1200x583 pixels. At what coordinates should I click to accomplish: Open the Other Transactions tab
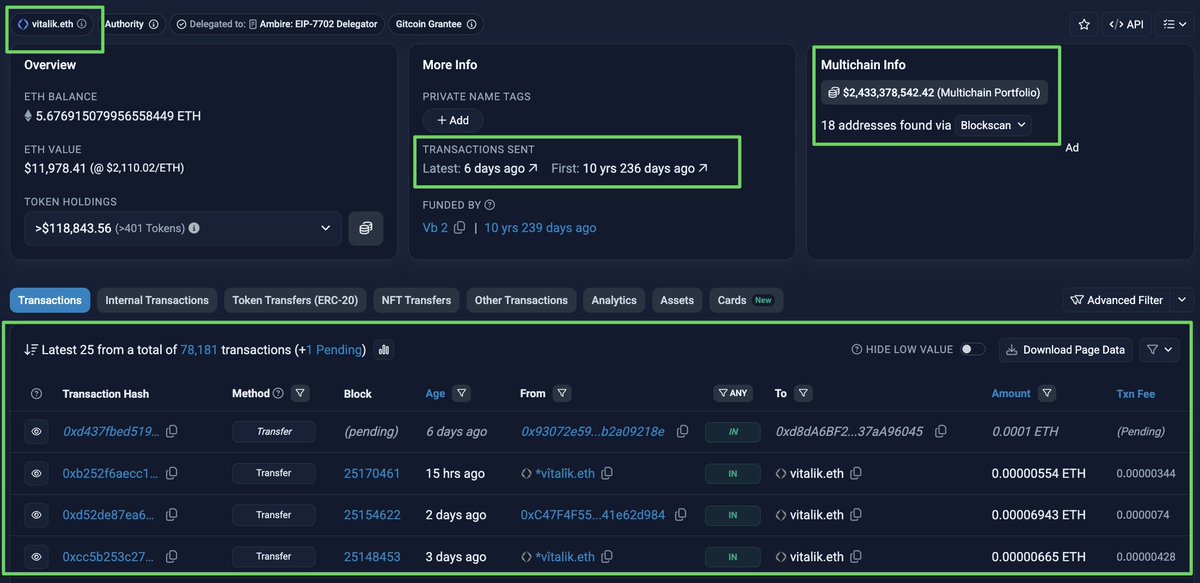521,300
